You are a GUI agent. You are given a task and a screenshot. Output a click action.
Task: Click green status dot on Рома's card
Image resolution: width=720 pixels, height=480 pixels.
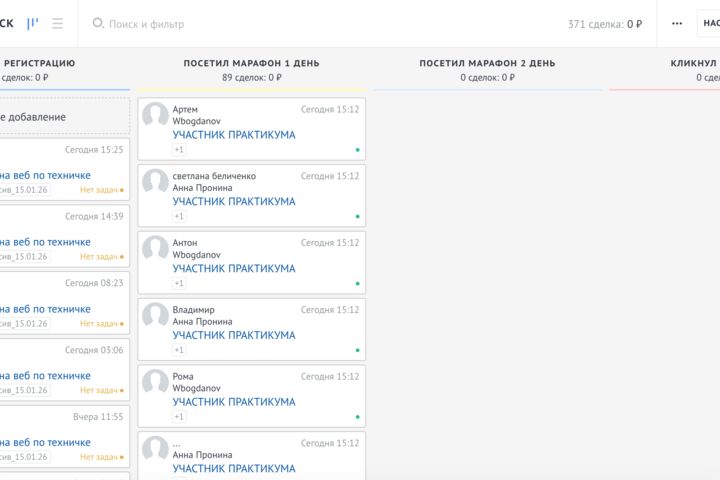click(358, 417)
